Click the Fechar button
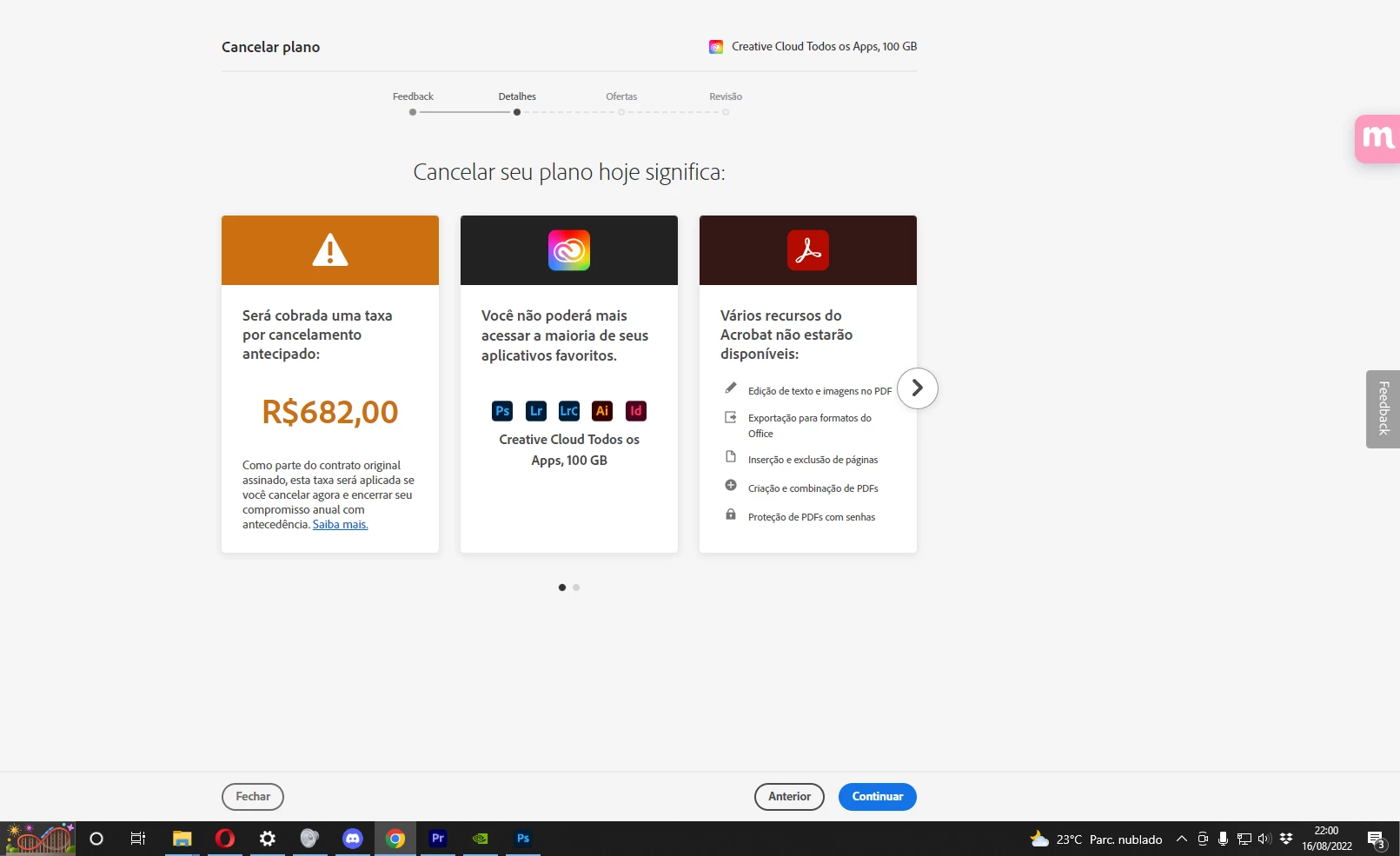 pos(253,797)
